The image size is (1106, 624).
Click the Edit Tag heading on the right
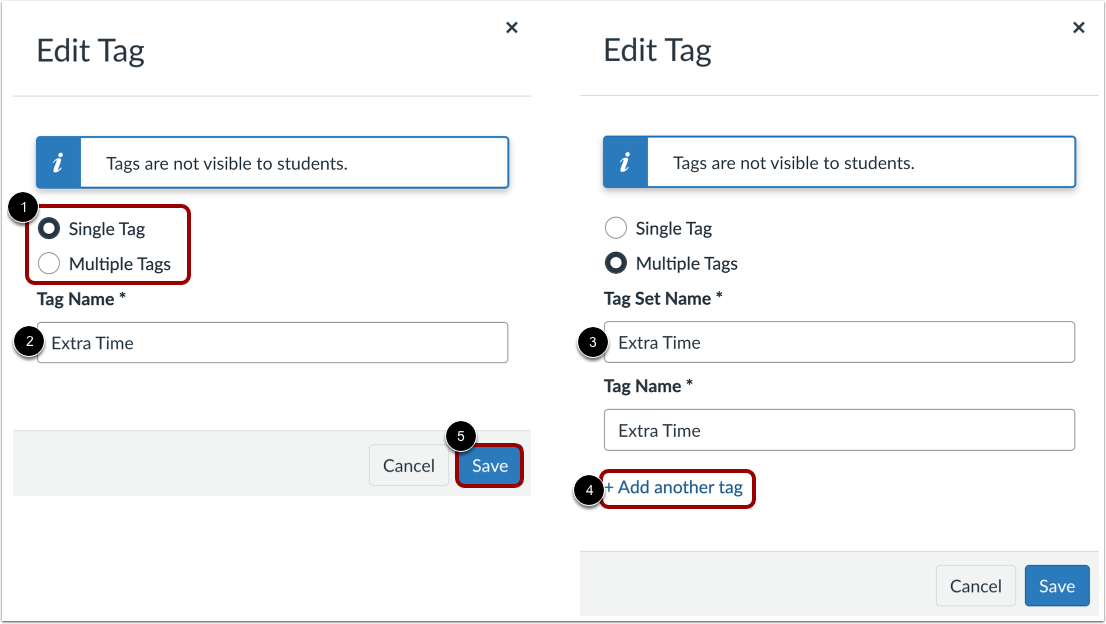pos(657,50)
